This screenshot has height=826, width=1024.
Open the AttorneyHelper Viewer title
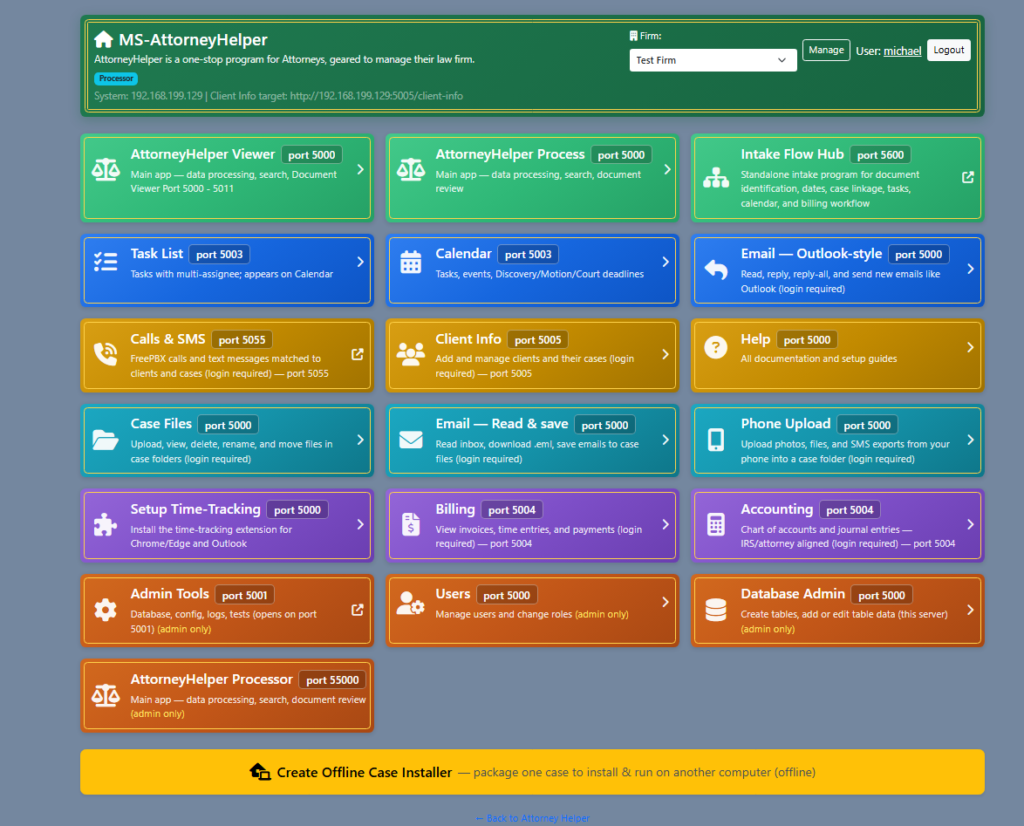click(x=202, y=155)
